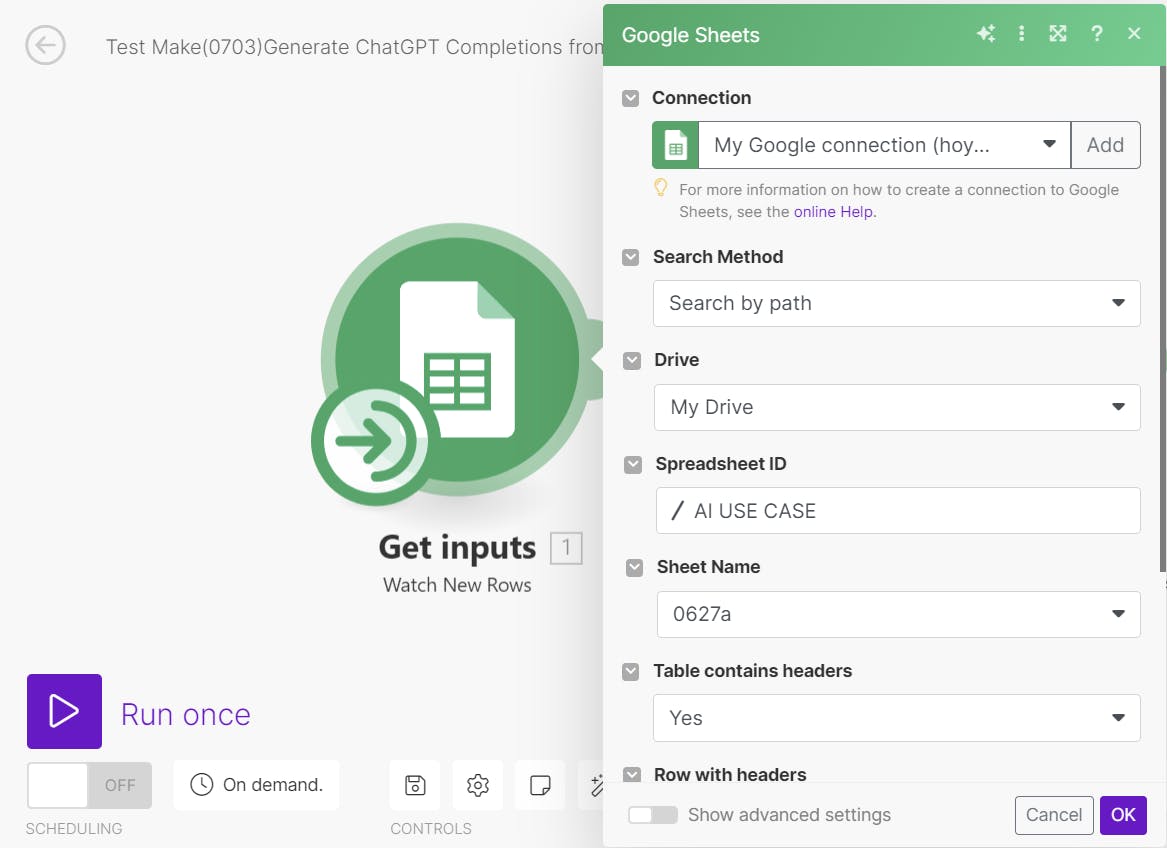The width and height of the screenshot is (1167, 848).
Task: Click the Spreadsheet ID AI USE CASE field
Action: [898, 511]
